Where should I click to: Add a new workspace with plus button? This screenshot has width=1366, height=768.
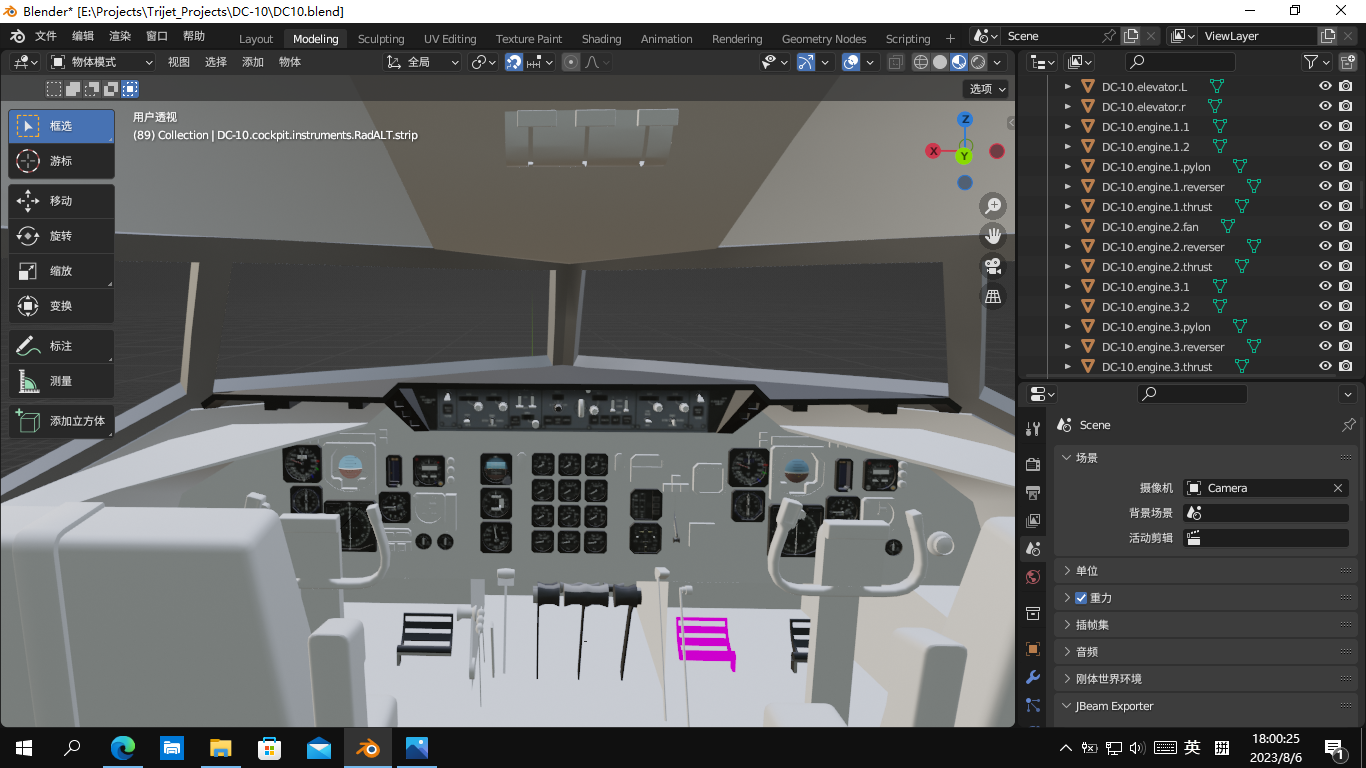(950, 39)
